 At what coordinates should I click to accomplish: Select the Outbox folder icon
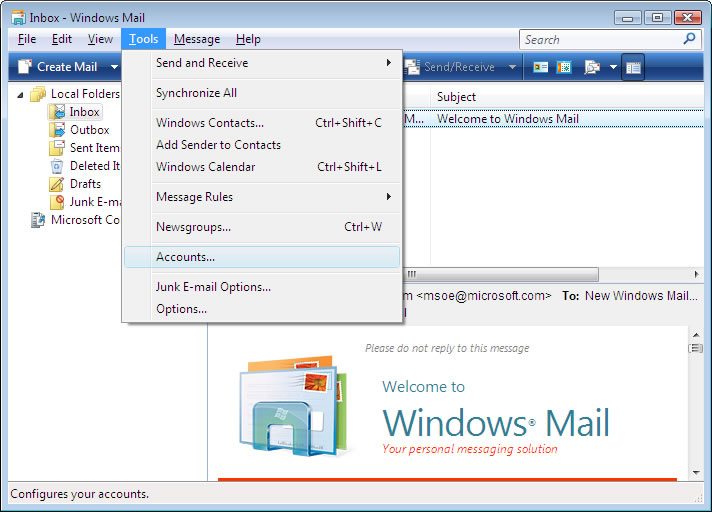[x=56, y=130]
